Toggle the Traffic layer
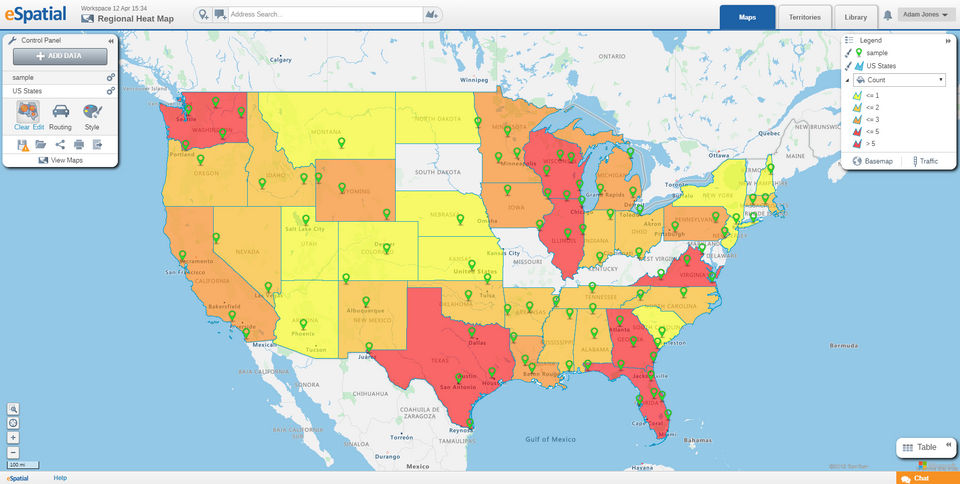Image resolution: width=960 pixels, height=484 pixels. [x=924, y=161]
